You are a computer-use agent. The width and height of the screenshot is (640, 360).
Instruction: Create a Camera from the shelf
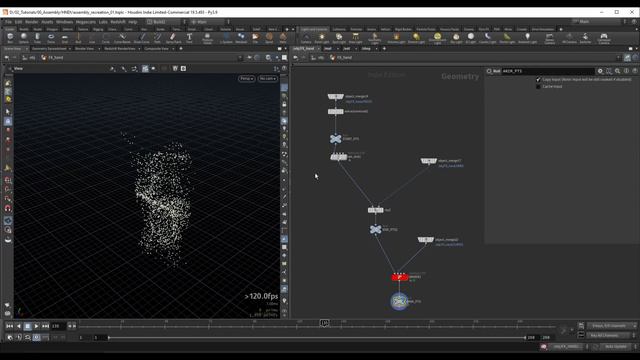306,38
